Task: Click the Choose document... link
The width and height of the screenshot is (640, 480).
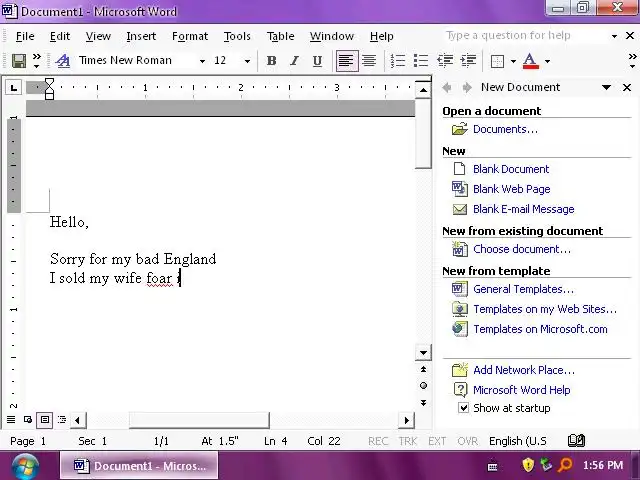Action: click(x=522, y=249)
